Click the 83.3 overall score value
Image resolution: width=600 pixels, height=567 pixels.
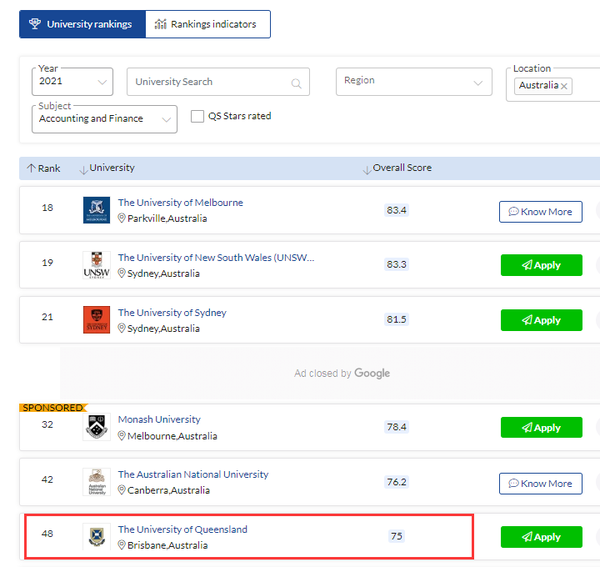point(396,264)
